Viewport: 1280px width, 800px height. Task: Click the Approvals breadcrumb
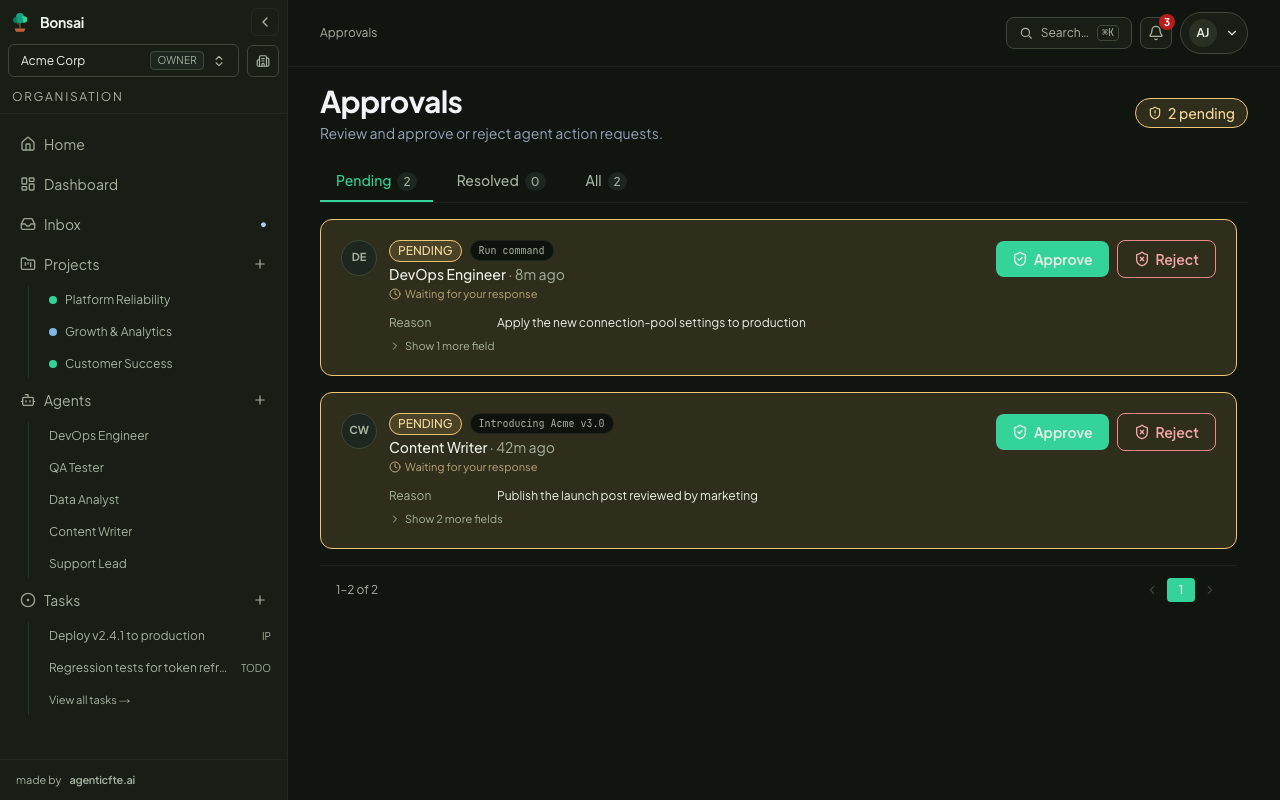(x=348, y=33)
